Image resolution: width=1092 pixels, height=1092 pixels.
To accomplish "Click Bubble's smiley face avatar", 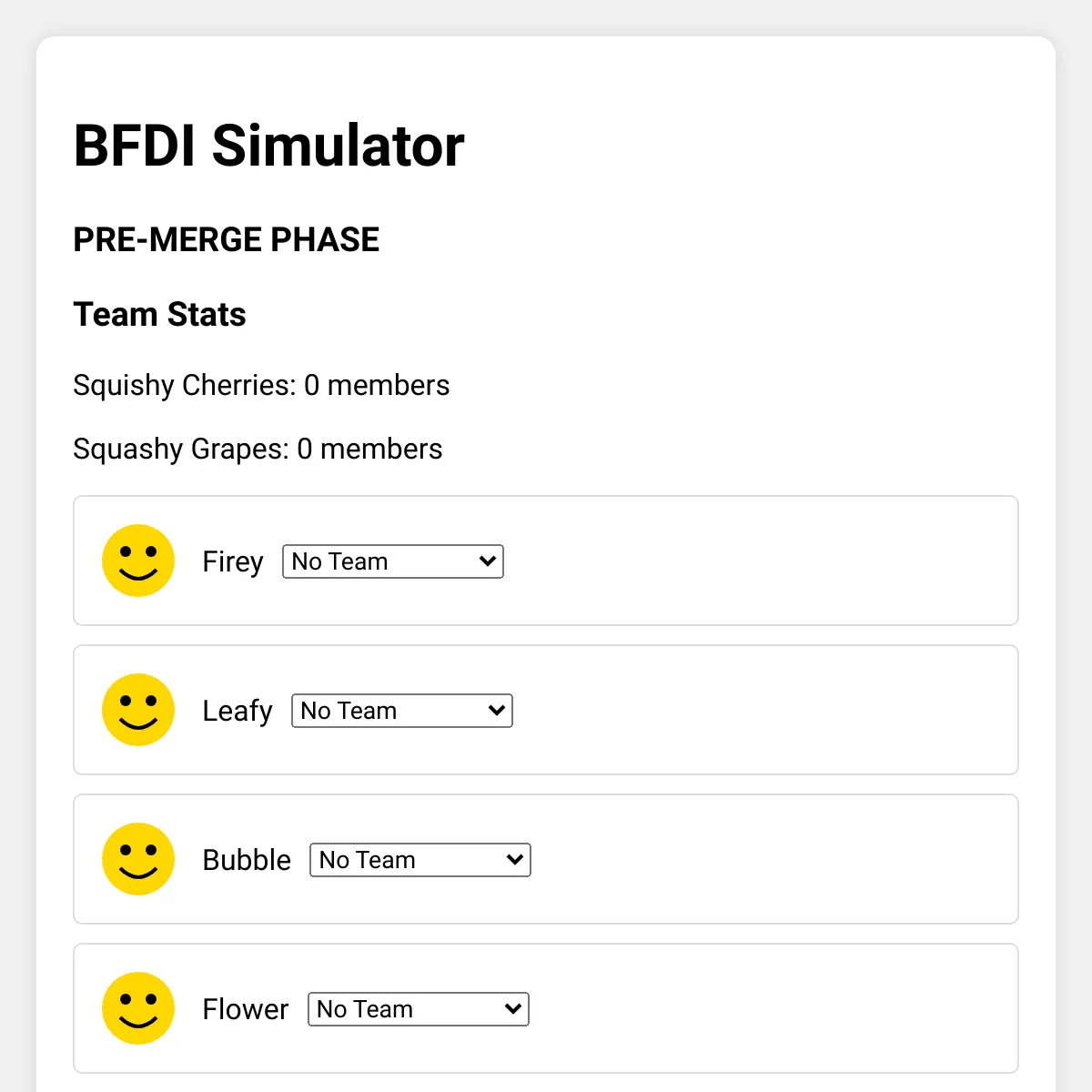I will coord(137,859).
